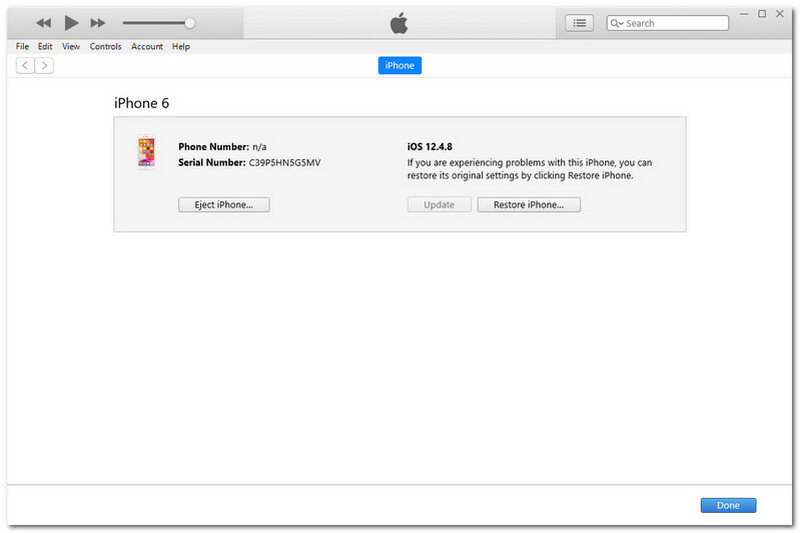Open the list view (Up Next) button
The width and height of the screenshot is (800, 533).
click(579, 22)
